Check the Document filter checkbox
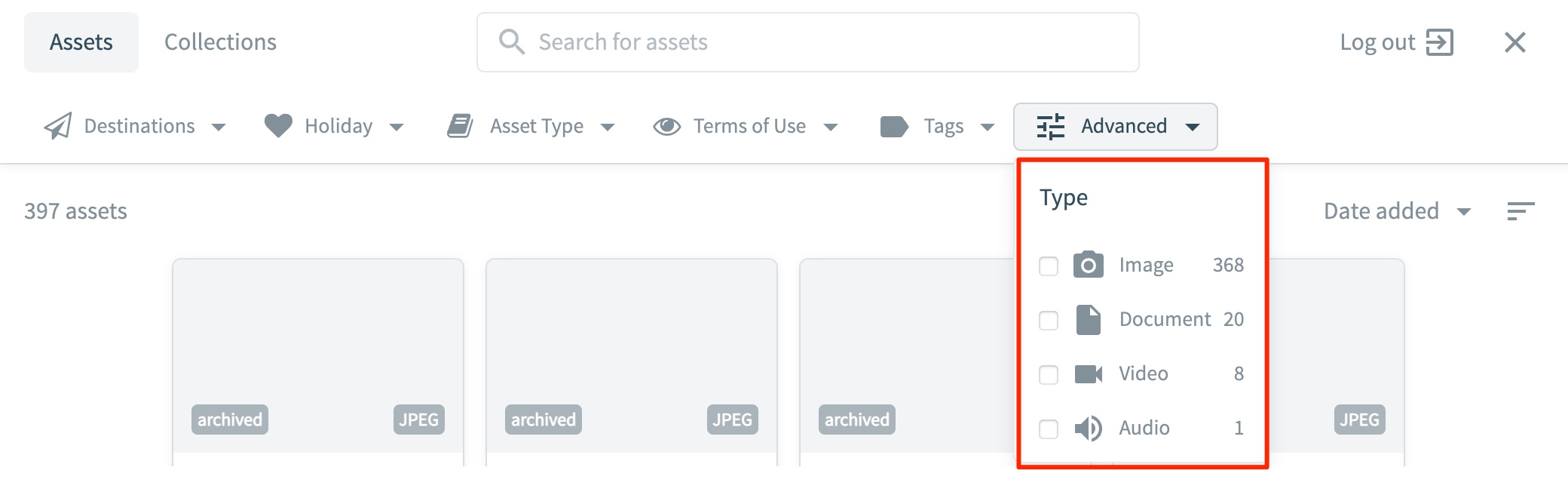The width and height of the screenshot is (1568, 501). (1049, 320)
